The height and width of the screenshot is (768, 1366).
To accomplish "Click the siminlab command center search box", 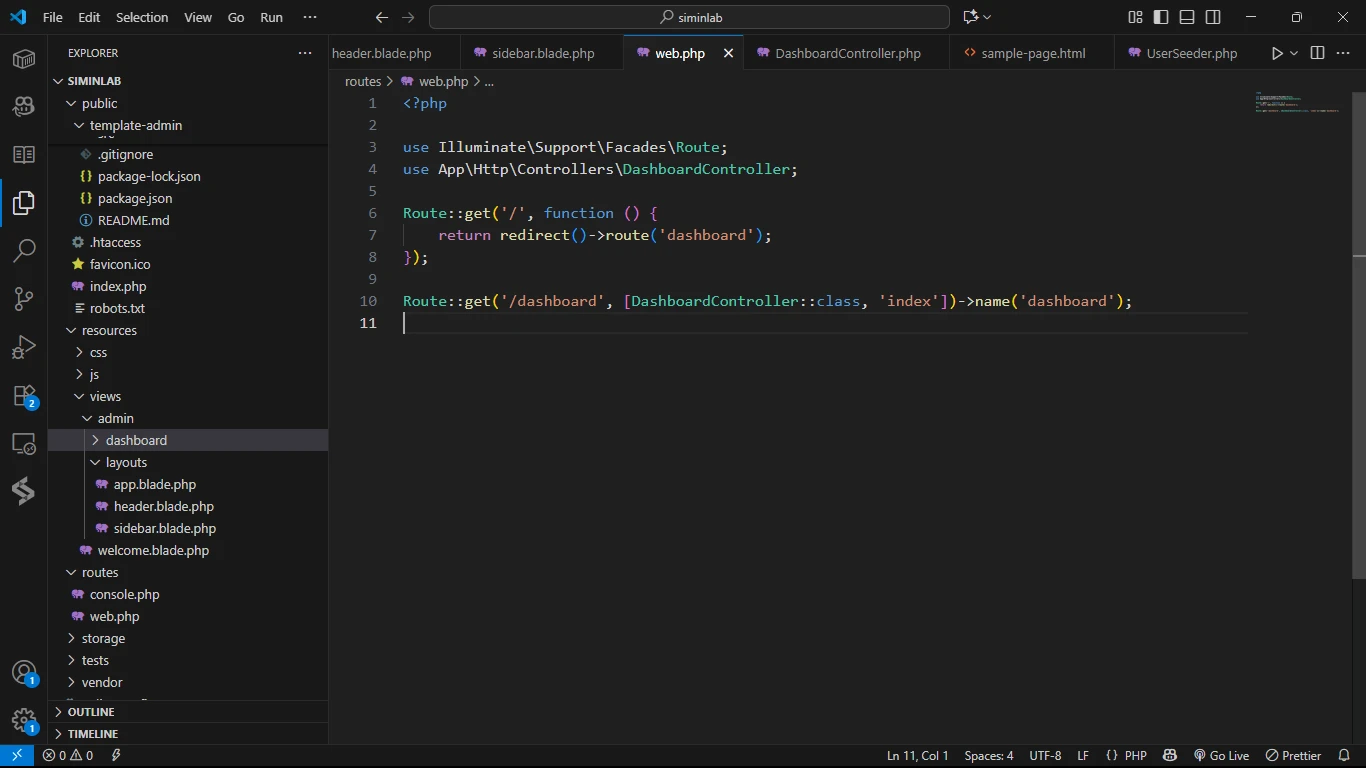I will point(689,17).
